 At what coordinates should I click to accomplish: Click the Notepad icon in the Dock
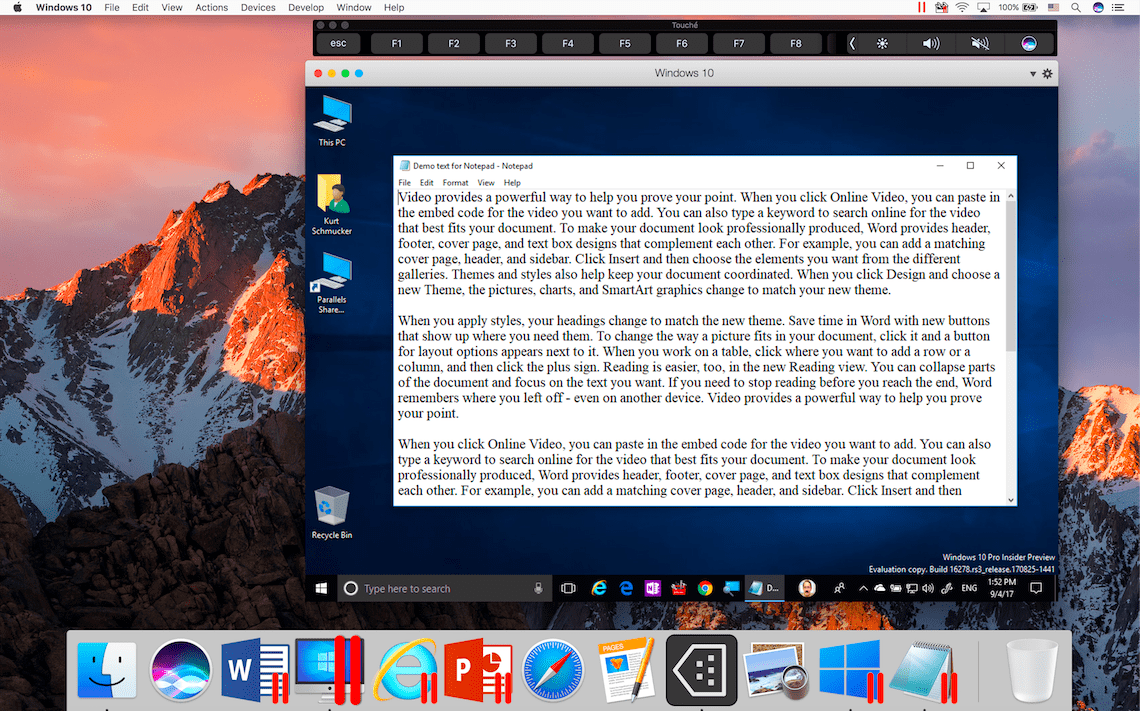point(923,670)
